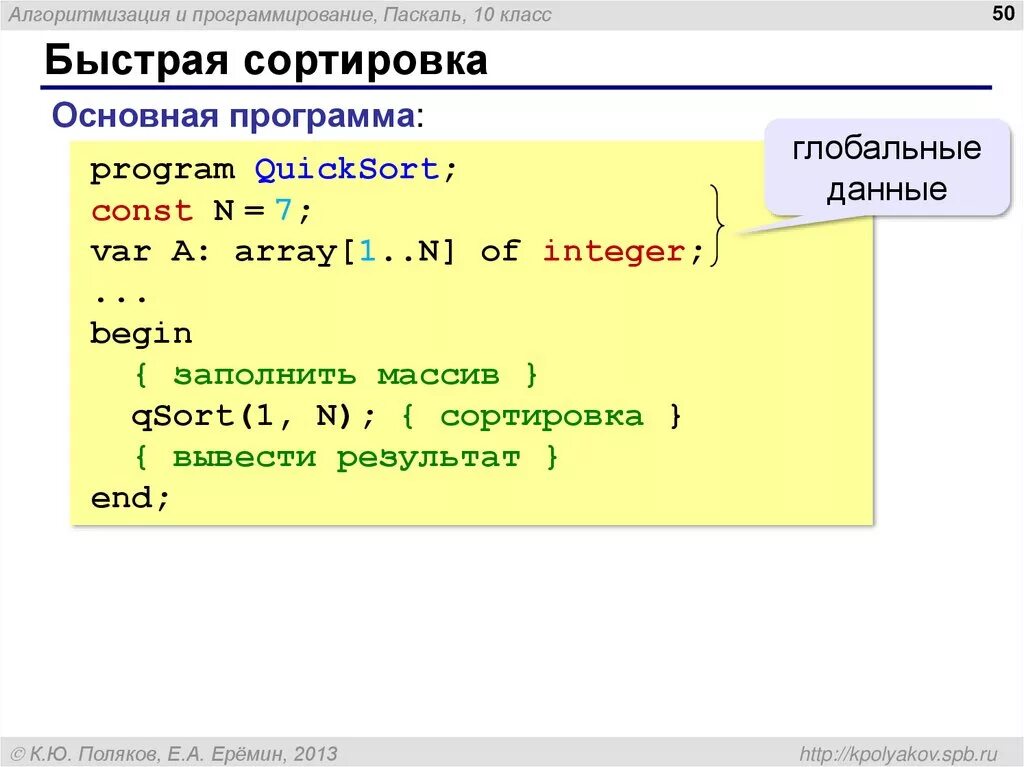This screenshot has width=1024, height=767.
Task: Click the subtitle "Основная программа"
Action: coord(232,116)
